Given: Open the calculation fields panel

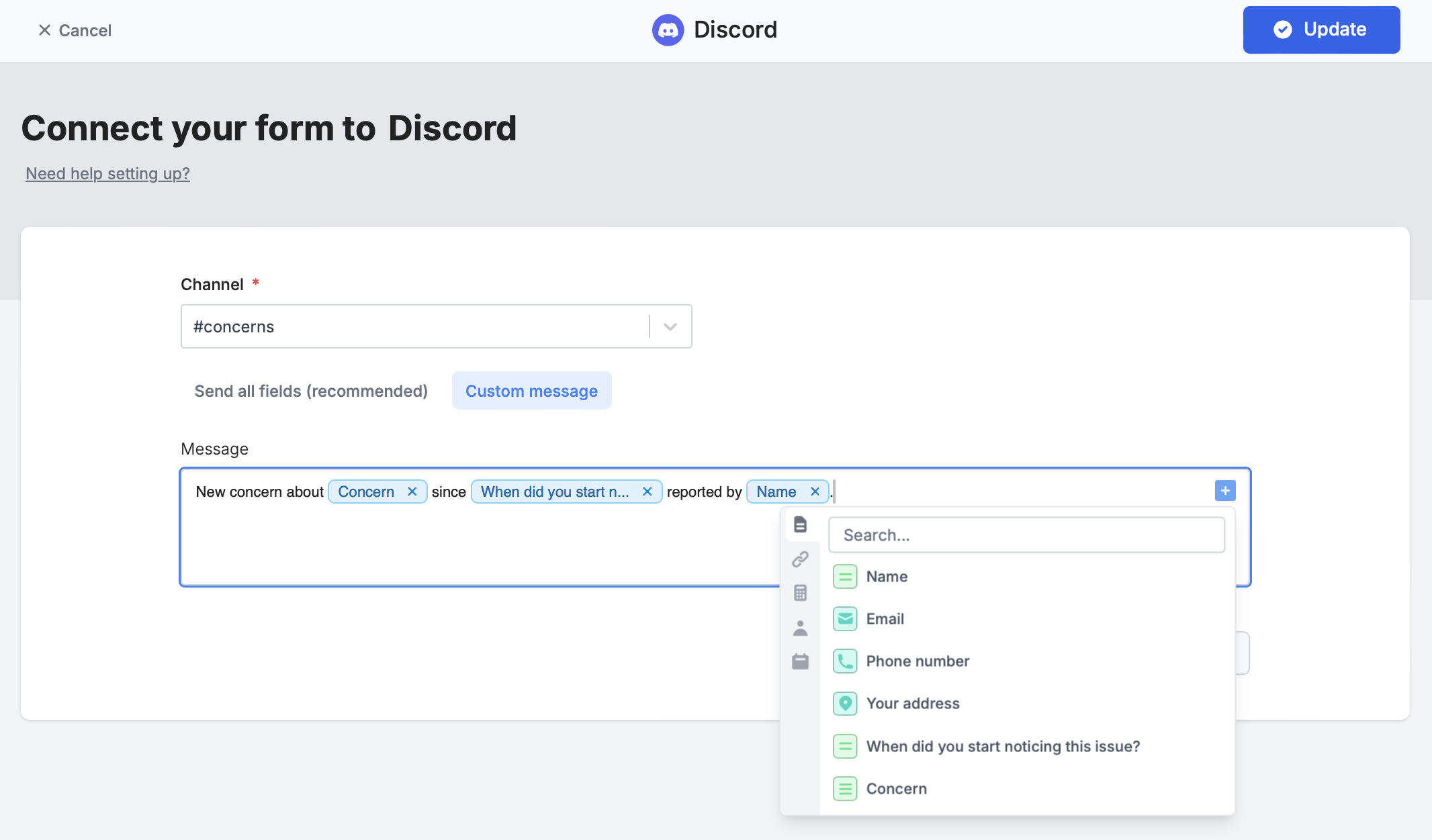Looking at the screenshot, I should click(801, 593).
